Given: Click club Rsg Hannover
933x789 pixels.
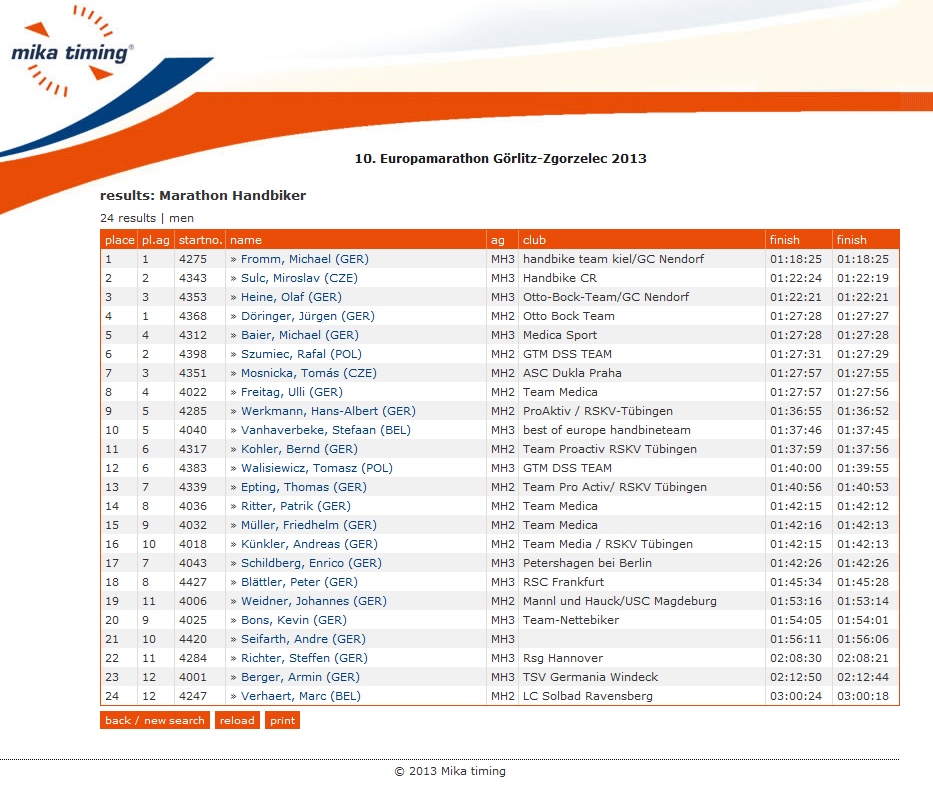Looking at the screenshot, I should pyautogui.click(x=563, y=659).
